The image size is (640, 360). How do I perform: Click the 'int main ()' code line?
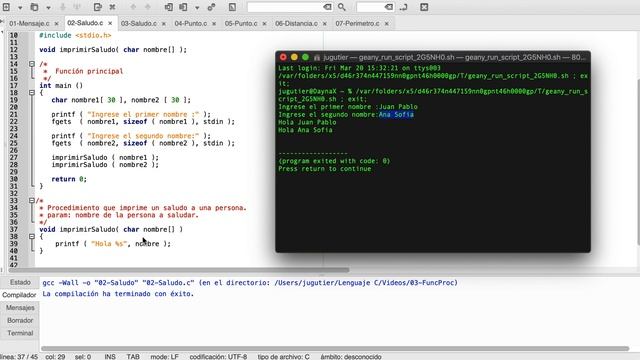point(61,85)
